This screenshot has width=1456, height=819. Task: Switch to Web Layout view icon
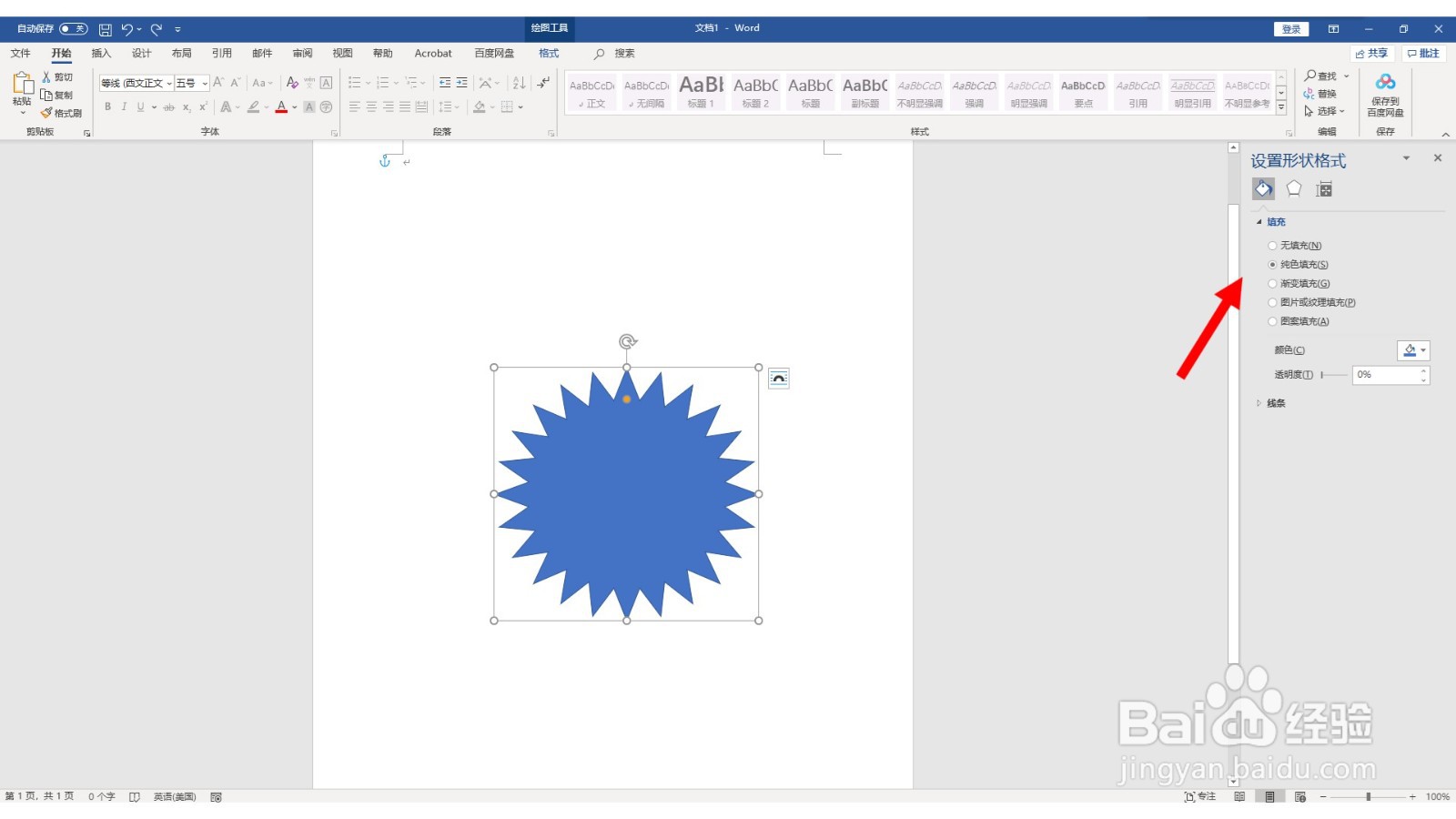[x=1300, y=796]
